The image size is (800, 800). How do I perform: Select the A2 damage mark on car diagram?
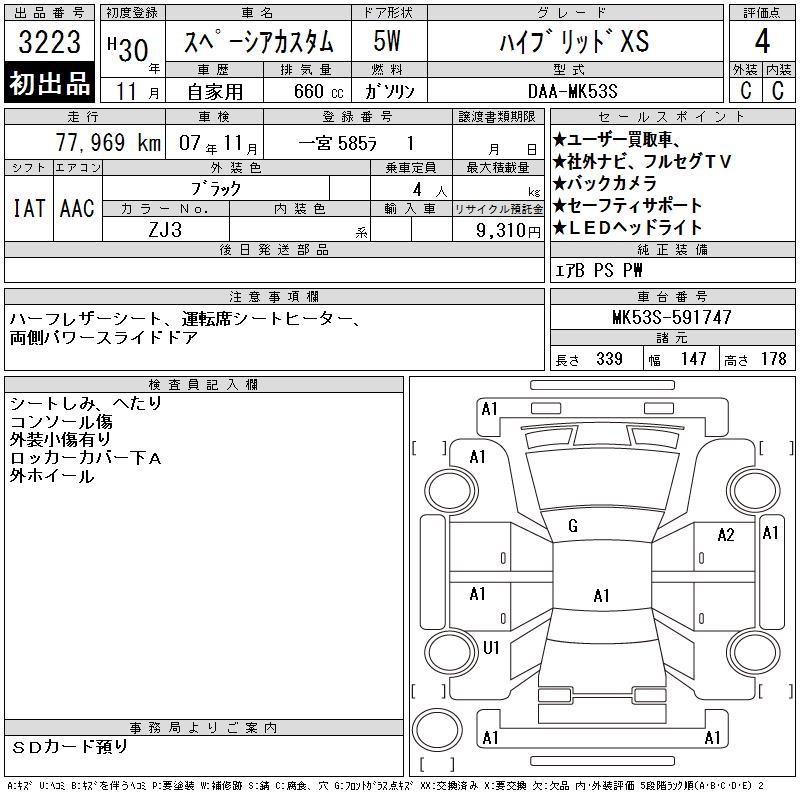(x=726, y=535)
